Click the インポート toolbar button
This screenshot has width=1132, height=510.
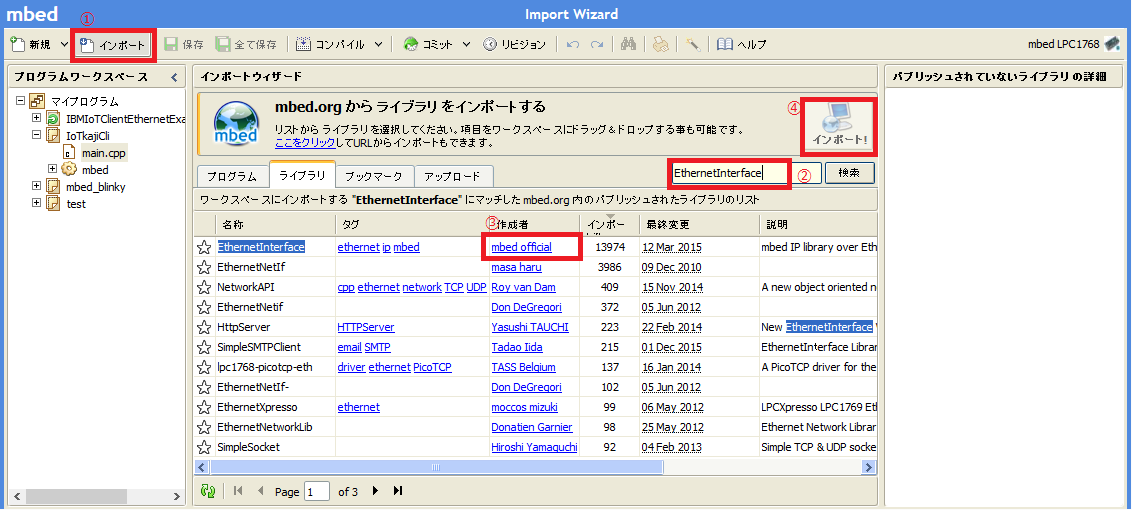point(113,45)
